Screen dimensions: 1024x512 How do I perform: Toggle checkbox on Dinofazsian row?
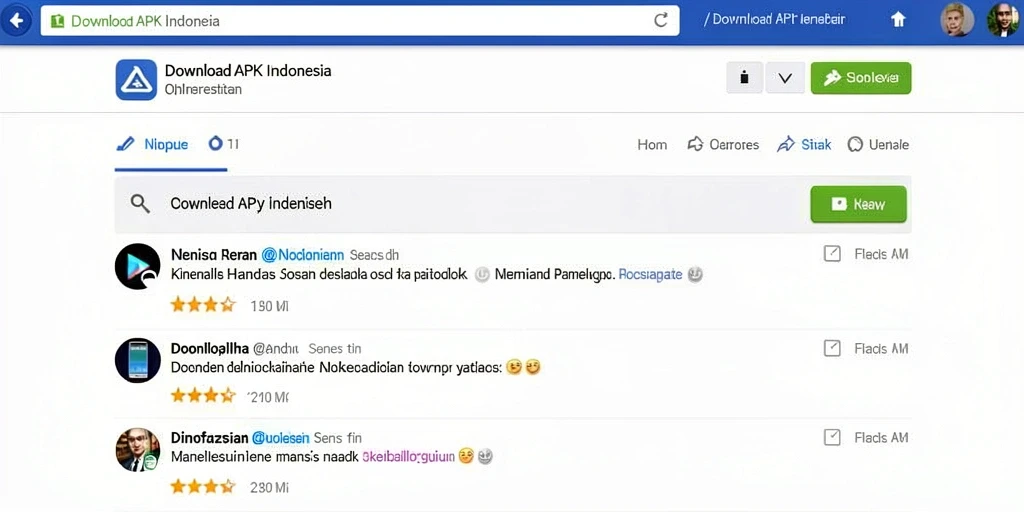[832, 437]
